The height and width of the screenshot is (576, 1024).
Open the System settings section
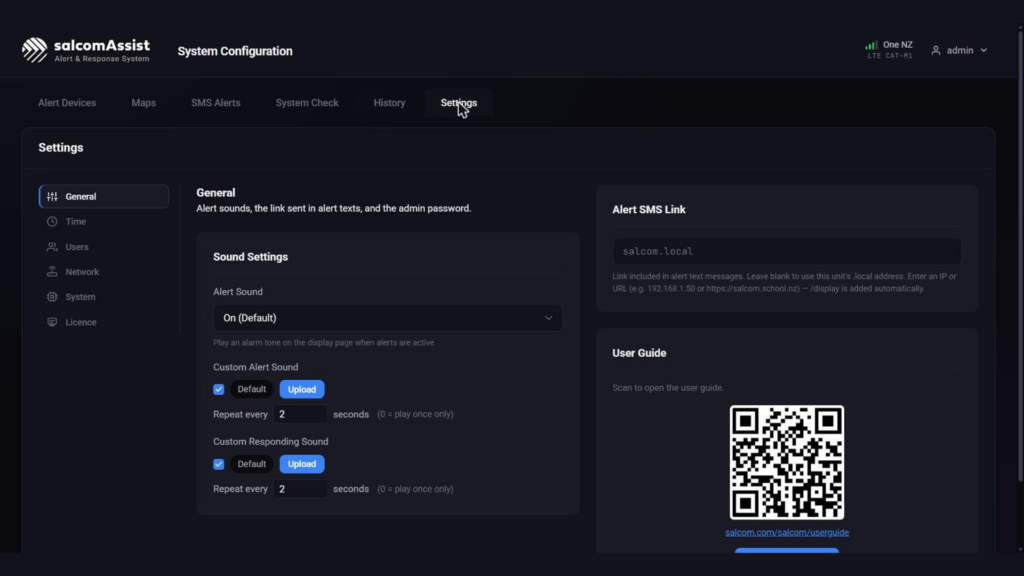(x=104, y=296)
